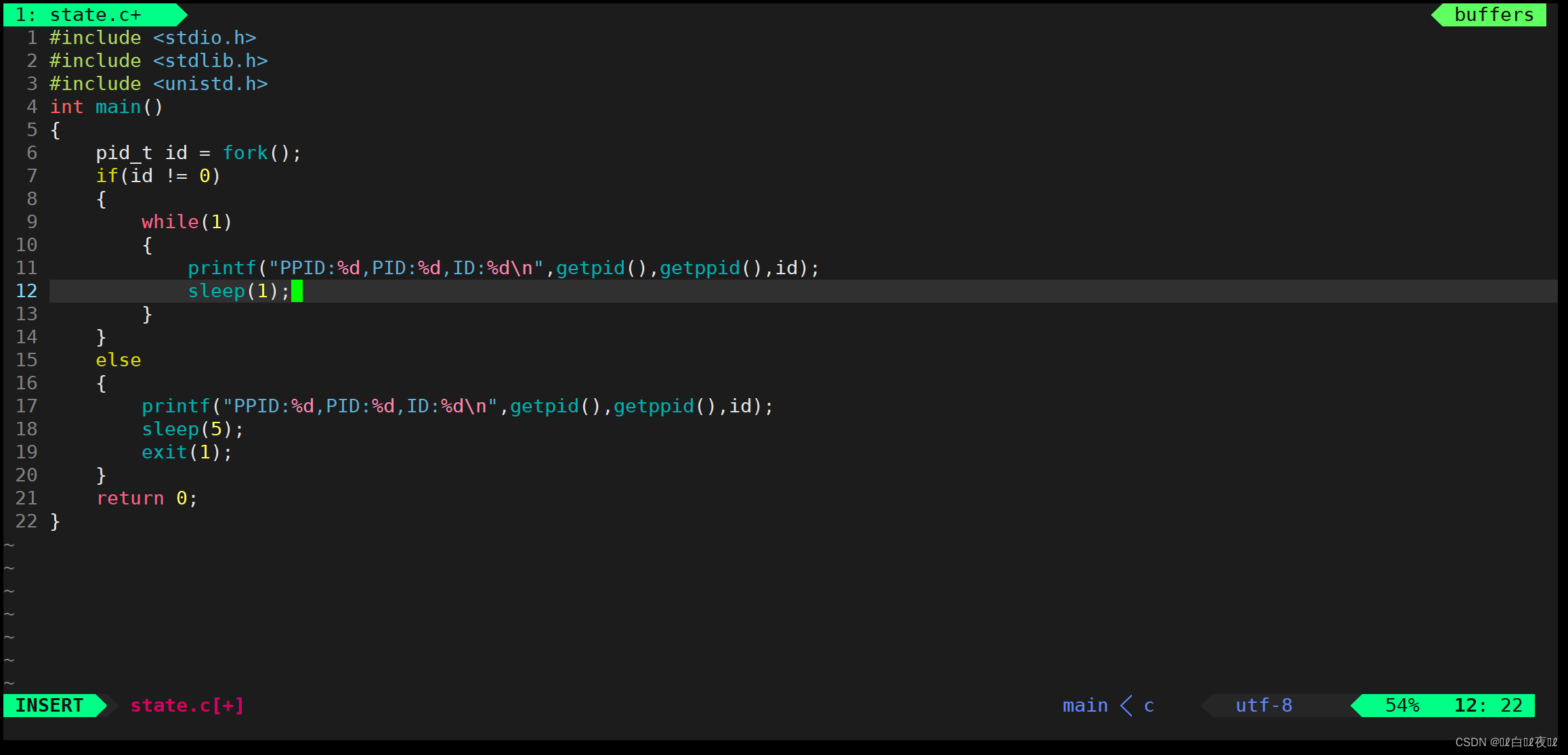Viewport: 1568px width, 755px height.
Task: Click on the printf function at line 11
Action: pyautogui.click(x=214, y=267)
